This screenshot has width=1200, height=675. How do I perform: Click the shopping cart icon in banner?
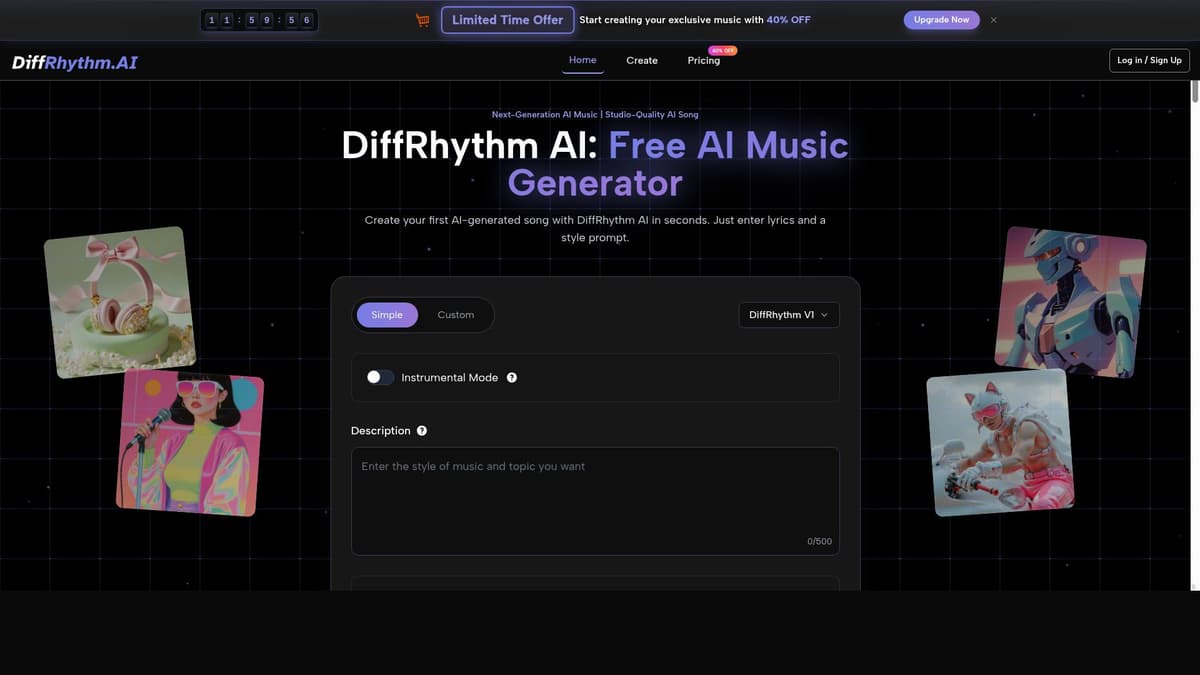(x=423, y=20)
